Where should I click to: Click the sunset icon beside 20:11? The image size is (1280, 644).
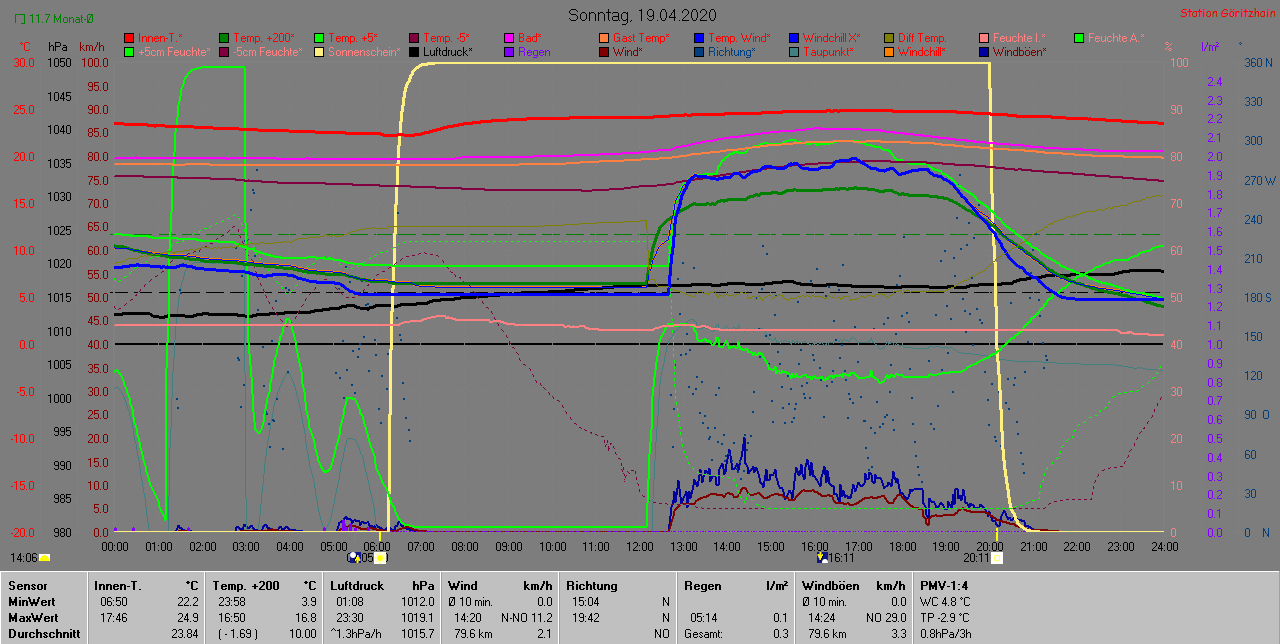(997, 558)
